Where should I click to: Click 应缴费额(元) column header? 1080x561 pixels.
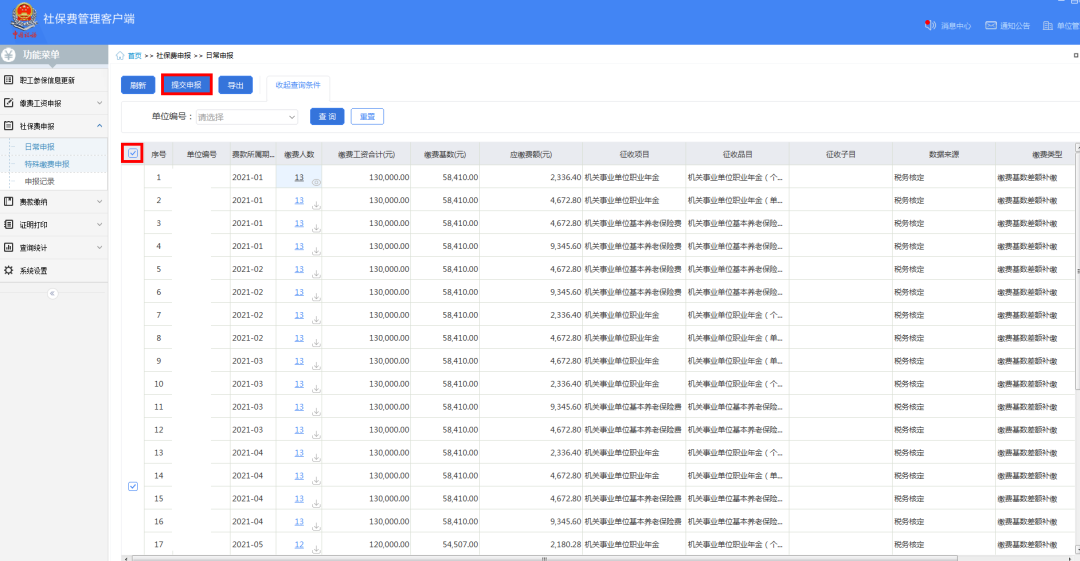click(x=531, y=154)
